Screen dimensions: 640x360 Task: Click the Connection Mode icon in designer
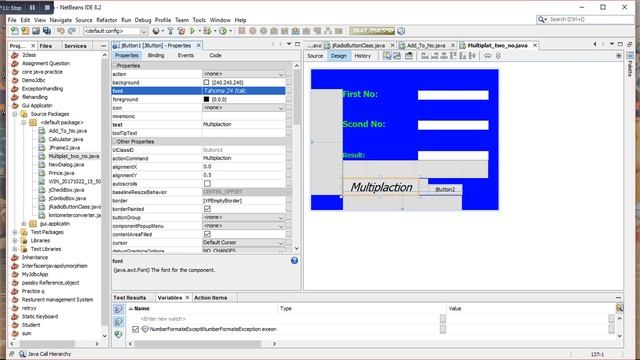[397, 56]
